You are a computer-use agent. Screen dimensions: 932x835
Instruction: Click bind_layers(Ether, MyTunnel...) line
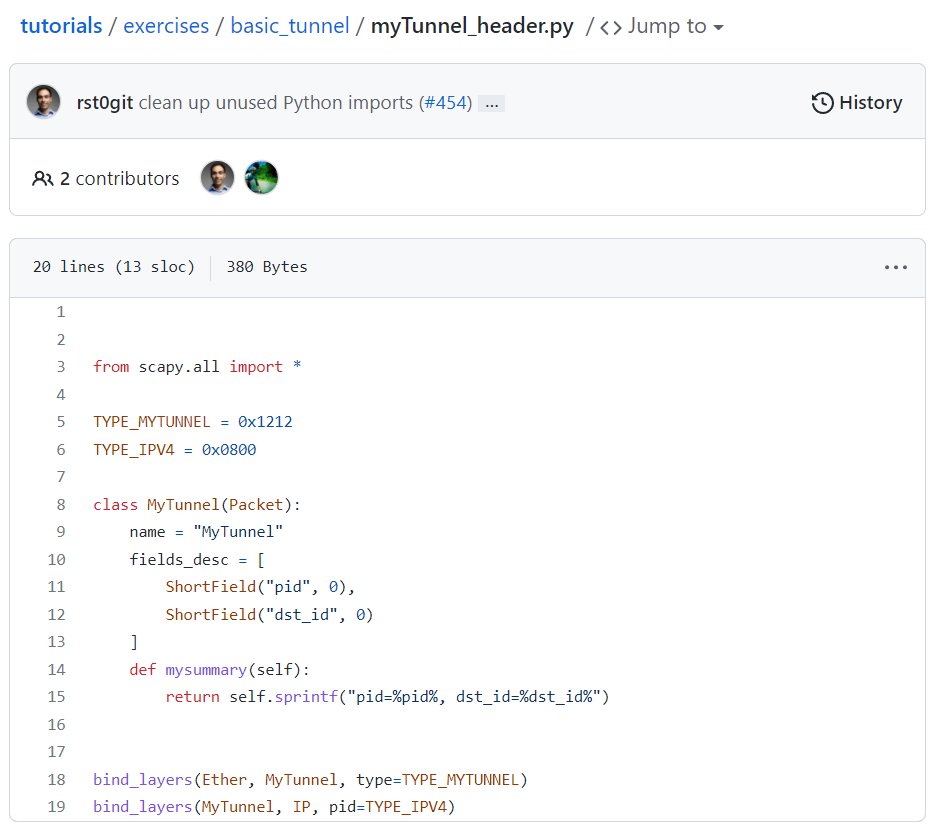310,780
